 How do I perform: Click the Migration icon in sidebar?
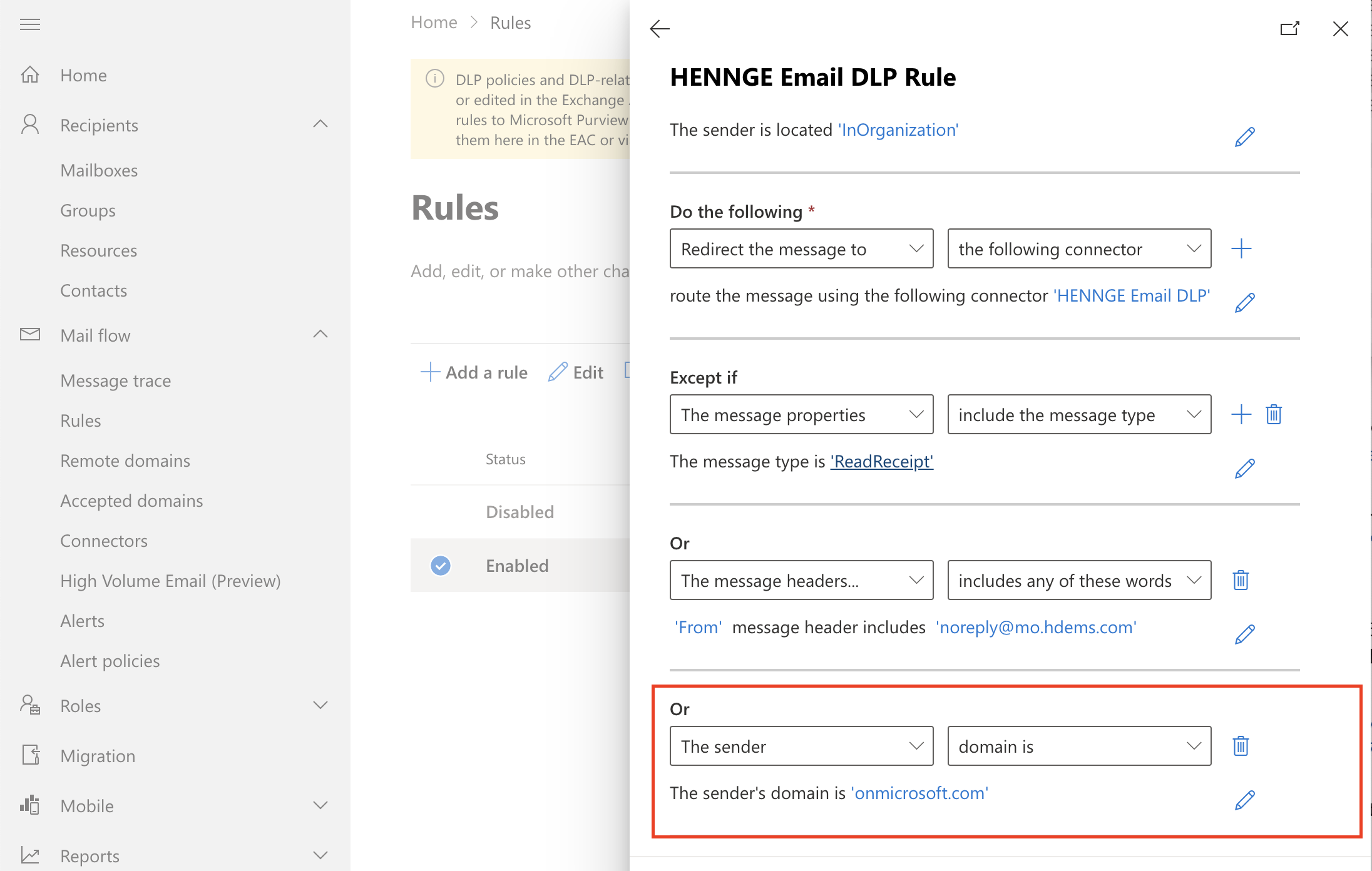pos(30,755)
